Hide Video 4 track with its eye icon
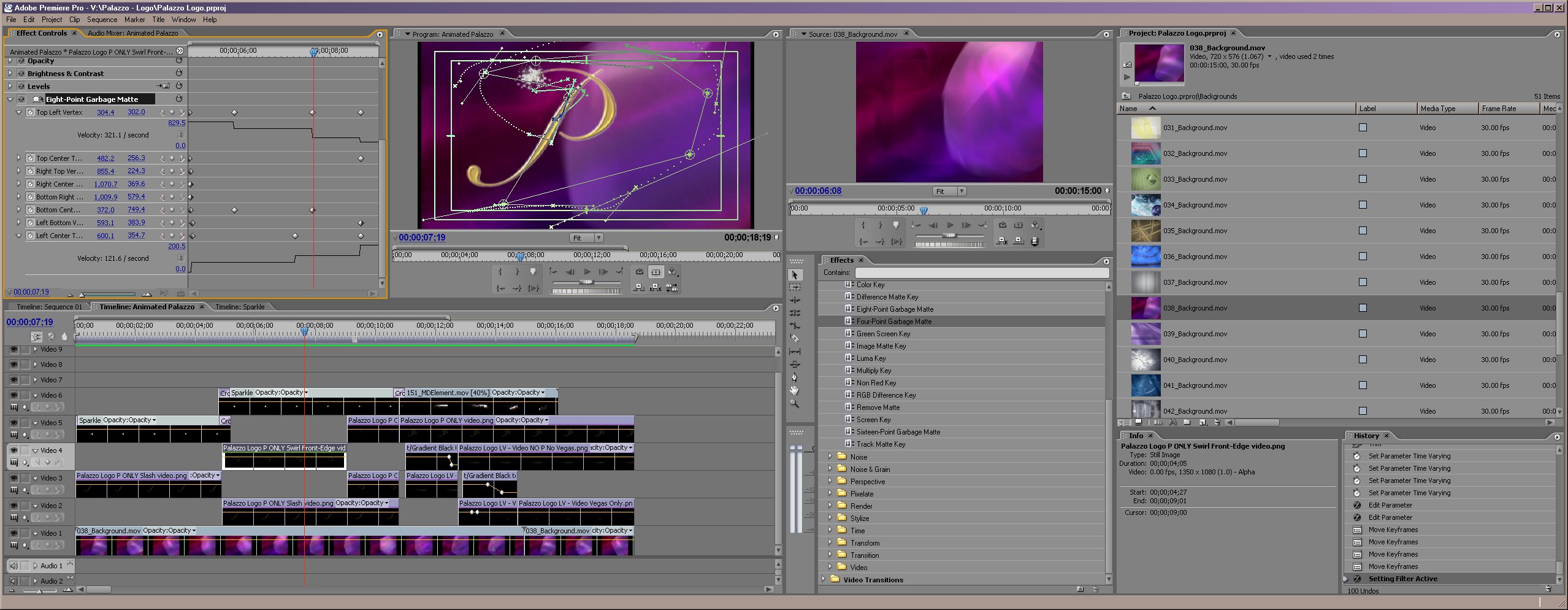This screenshot has width=1568, height=610. 13,450
